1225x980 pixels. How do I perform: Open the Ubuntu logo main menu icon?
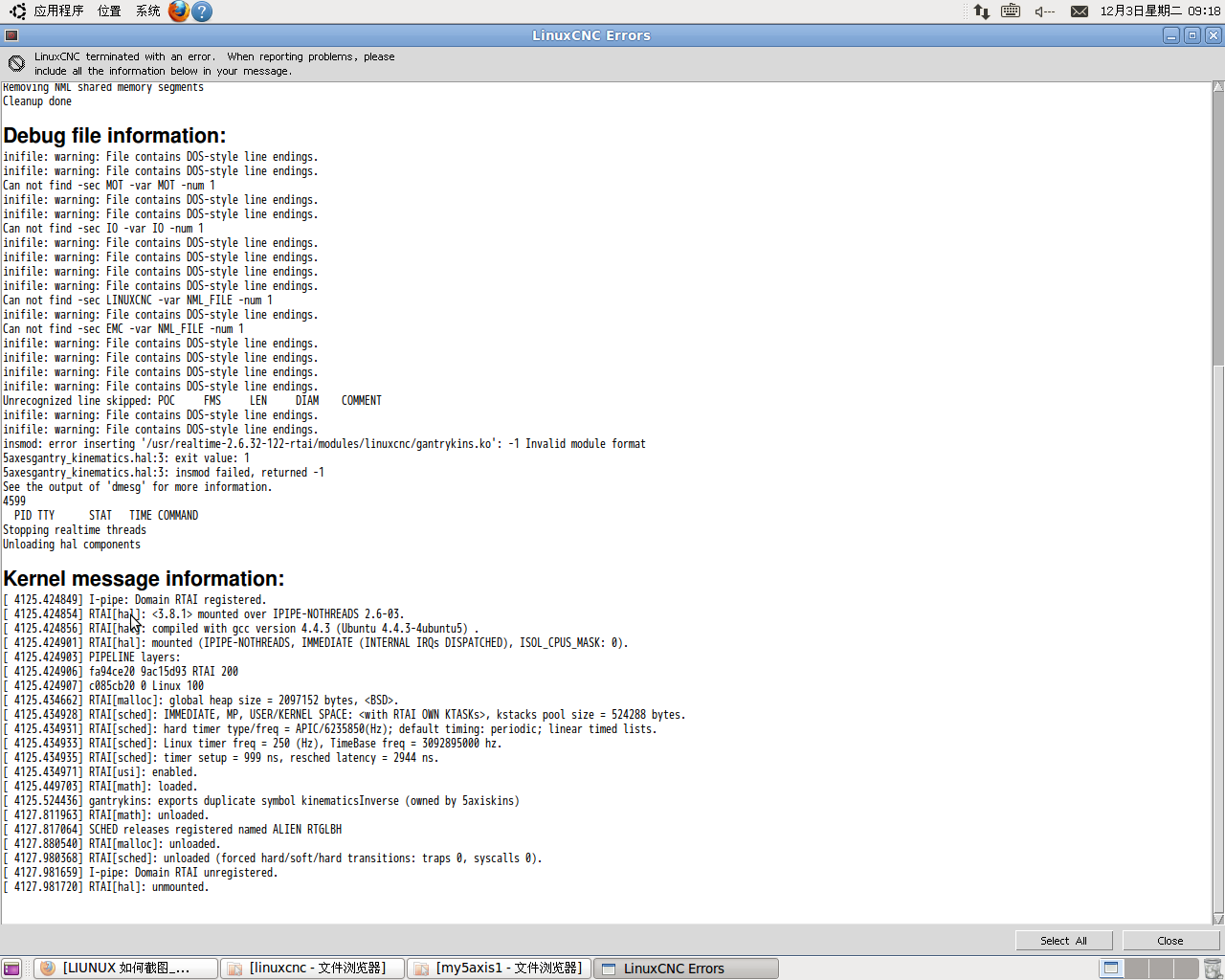(17, 11)
